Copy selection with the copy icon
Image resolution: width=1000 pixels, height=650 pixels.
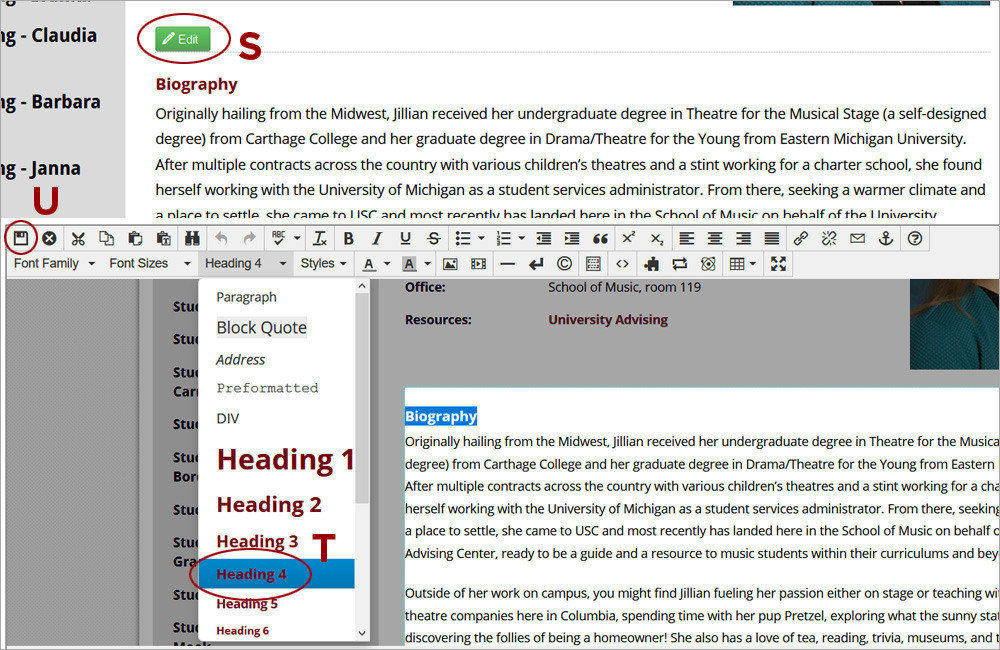click(x=107, y=239)
